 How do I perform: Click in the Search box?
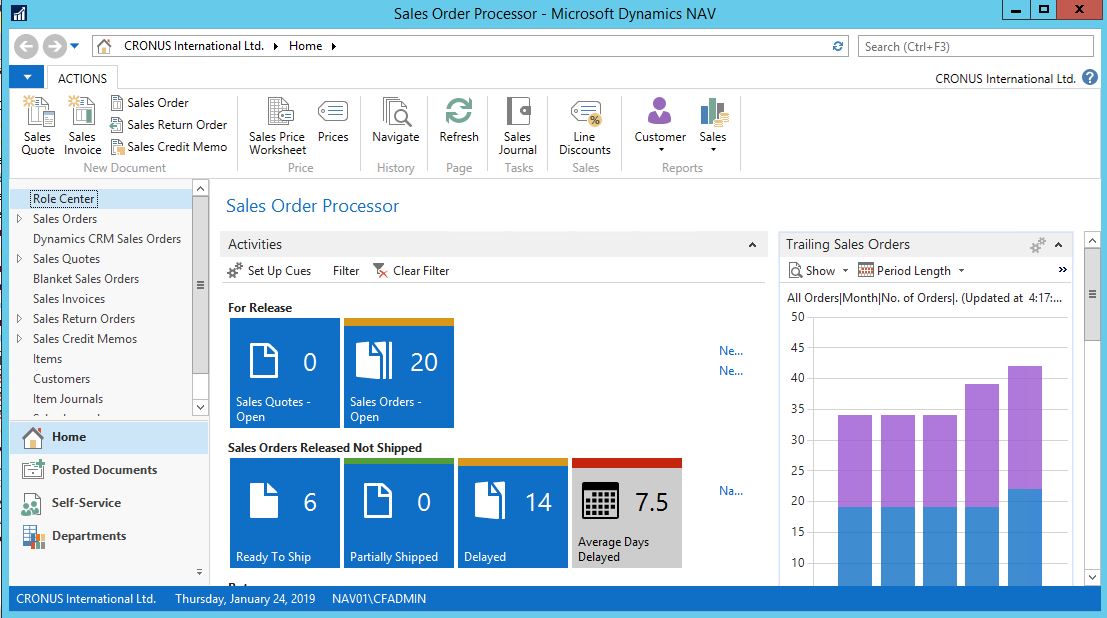pyautogui.click(x=975, y=46)
